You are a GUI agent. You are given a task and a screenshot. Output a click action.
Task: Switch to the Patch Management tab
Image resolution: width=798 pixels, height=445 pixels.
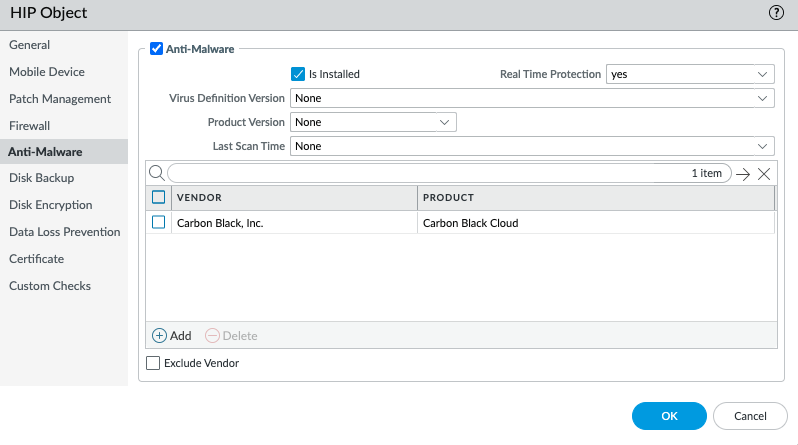(60, 99)
